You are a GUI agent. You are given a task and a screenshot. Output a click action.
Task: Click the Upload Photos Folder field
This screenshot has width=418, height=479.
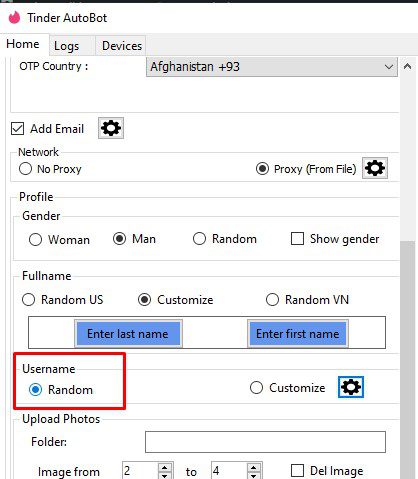pos(265,442)
